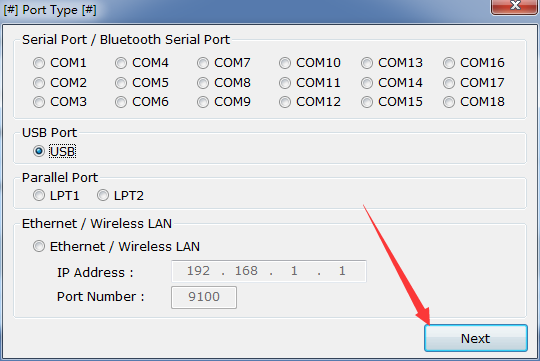Choose COM4 radio button

121,63
